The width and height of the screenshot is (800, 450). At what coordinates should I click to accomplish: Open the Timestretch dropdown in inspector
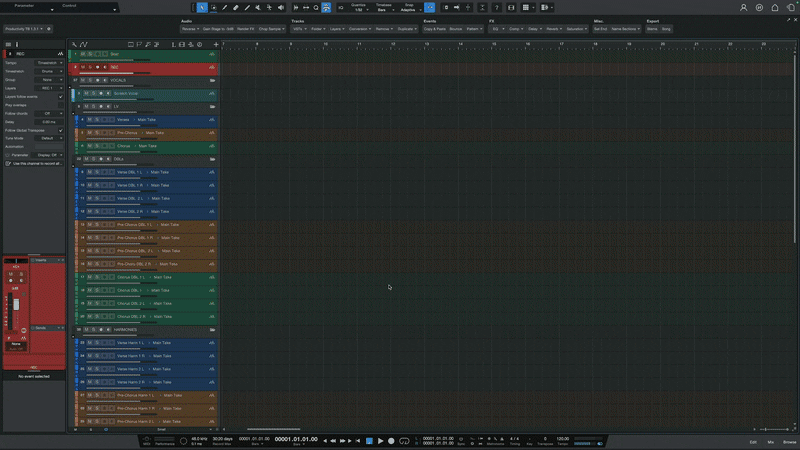[x=47, y=71]
